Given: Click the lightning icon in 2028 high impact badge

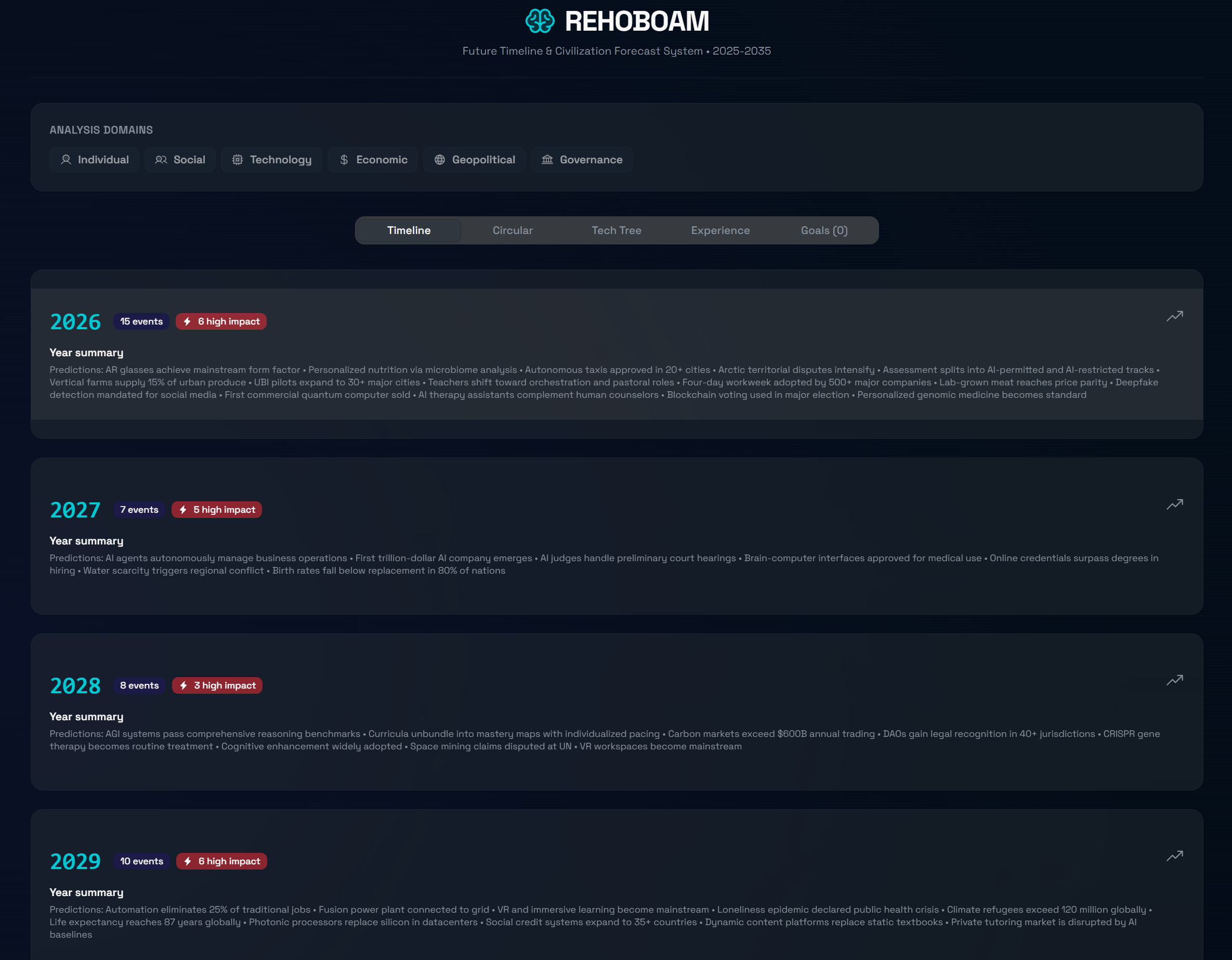Looking at the screenshot, I should point(184,685).
